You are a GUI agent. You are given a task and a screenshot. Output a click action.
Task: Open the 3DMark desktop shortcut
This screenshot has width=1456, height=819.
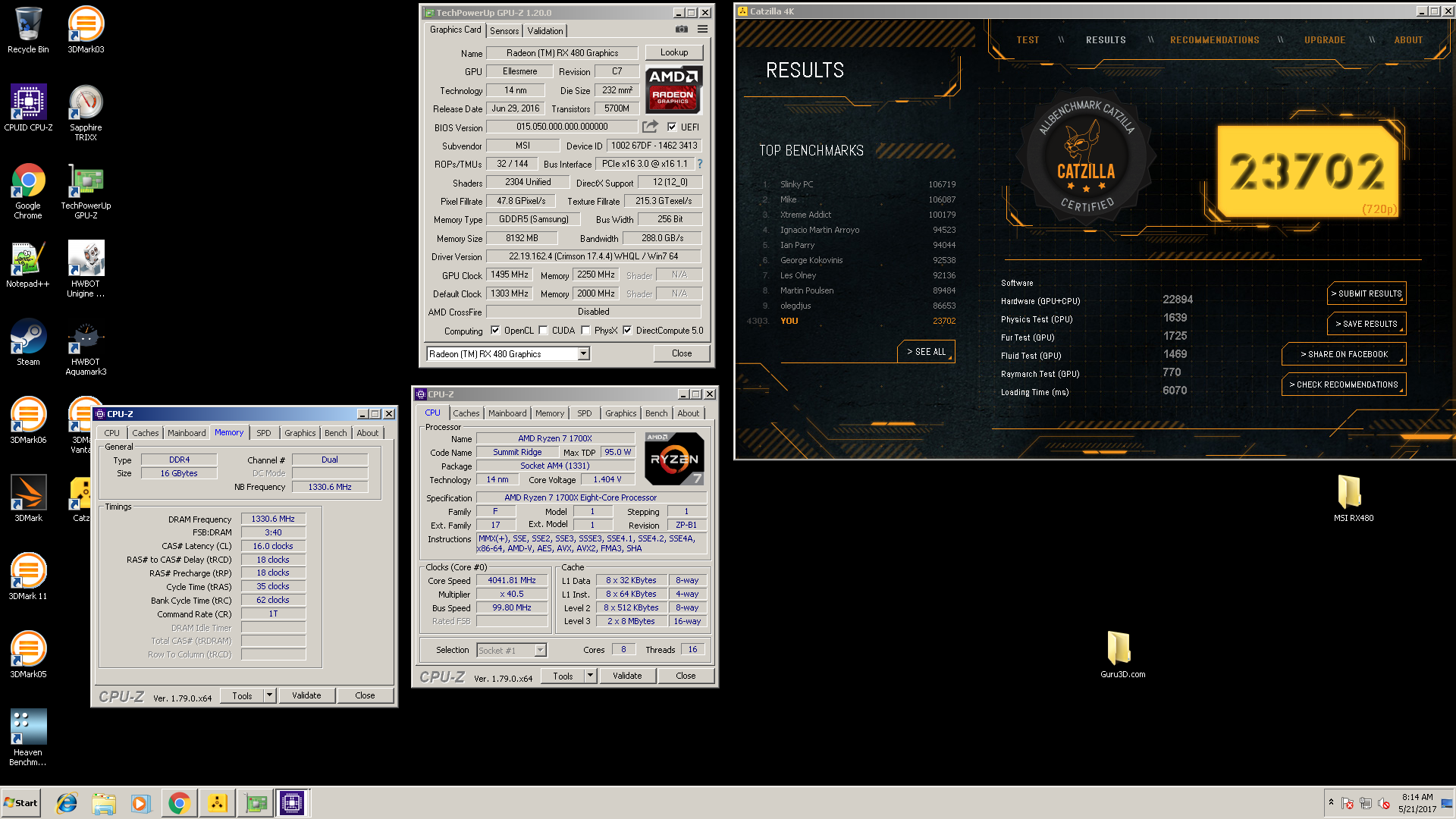[28, 499]
